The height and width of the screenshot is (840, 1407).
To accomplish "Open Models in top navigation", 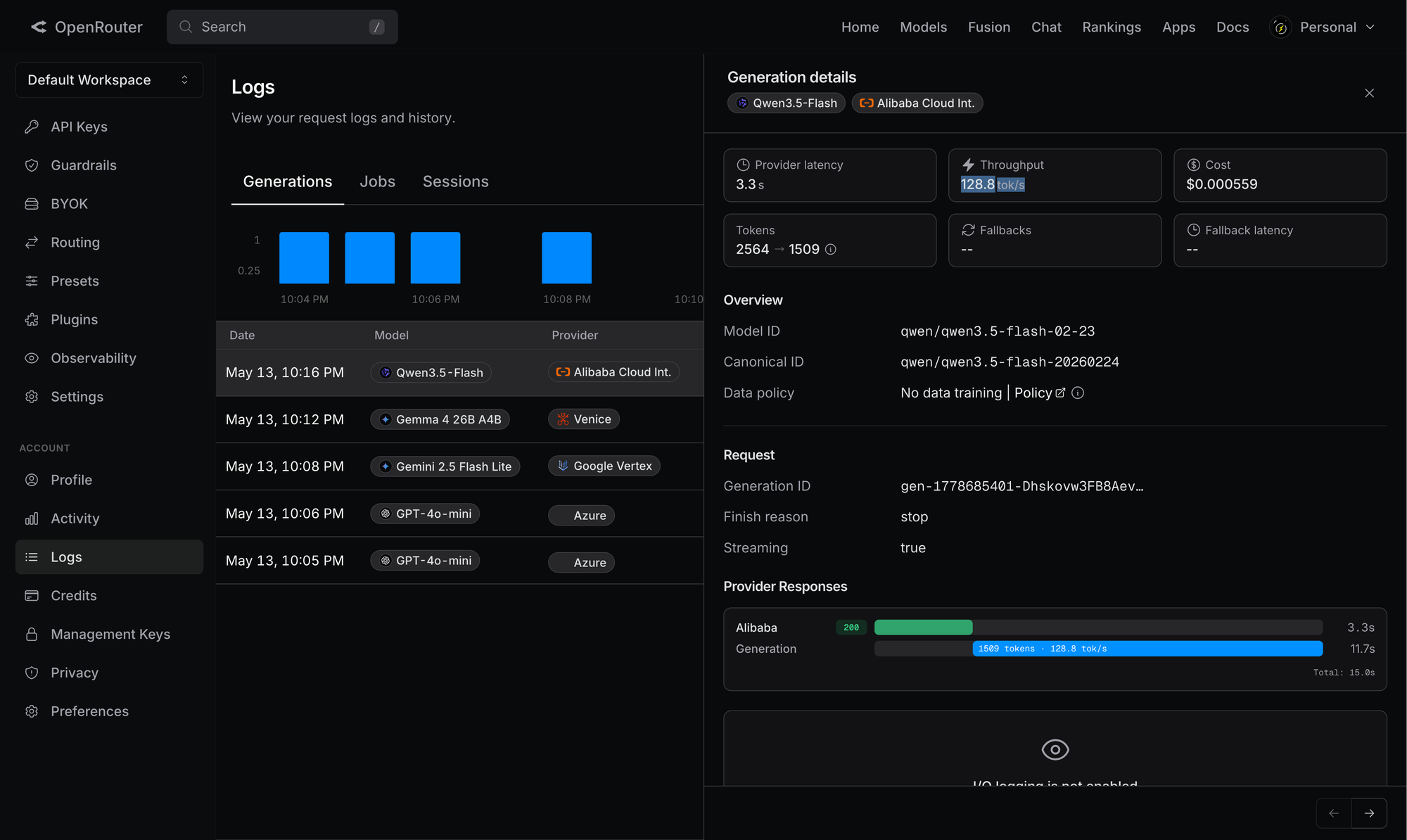I will click(x=924, y=27).
